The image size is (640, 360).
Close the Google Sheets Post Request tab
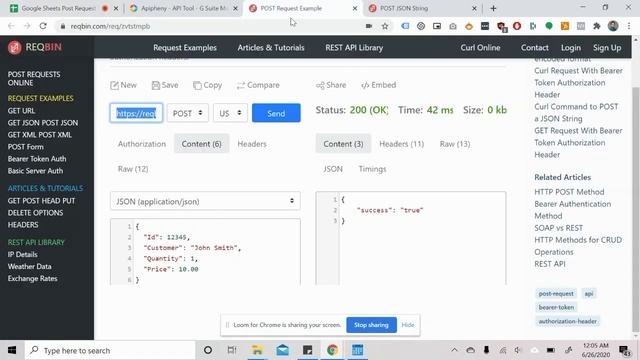(116, 8)
